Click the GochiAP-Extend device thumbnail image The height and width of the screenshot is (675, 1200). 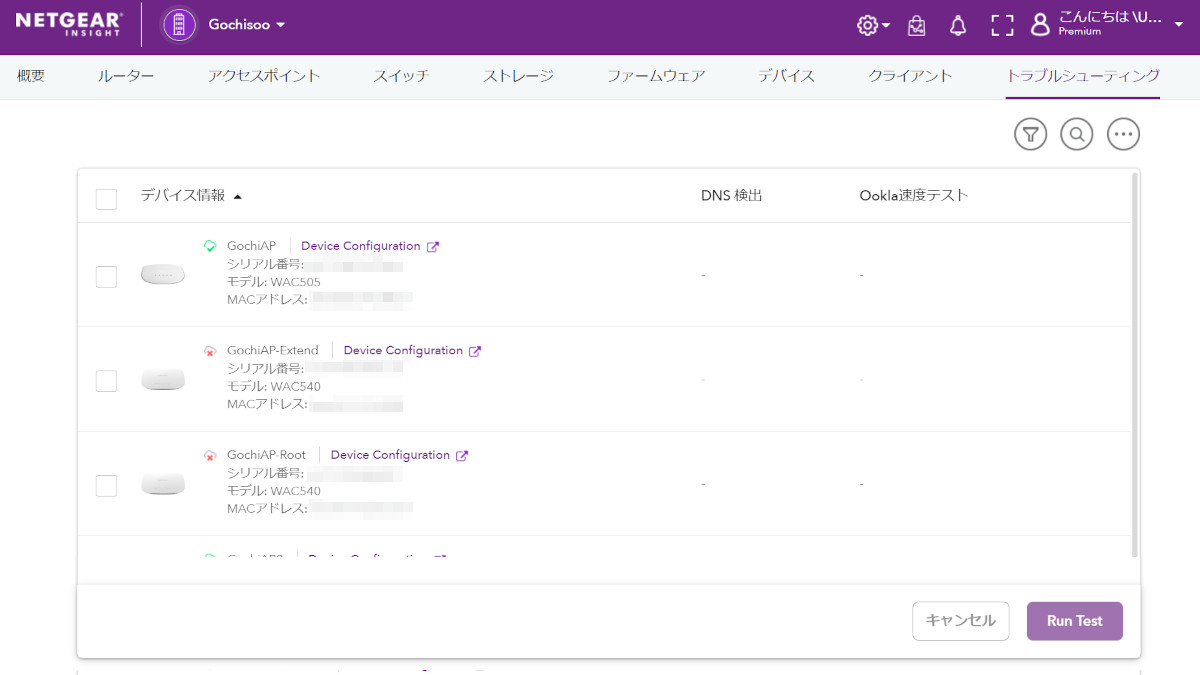point(163,380)
